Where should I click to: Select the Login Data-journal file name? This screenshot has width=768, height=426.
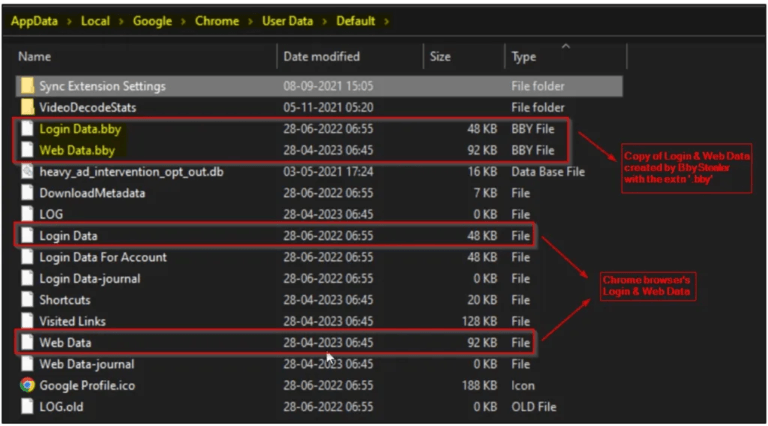tap(90, 279)
